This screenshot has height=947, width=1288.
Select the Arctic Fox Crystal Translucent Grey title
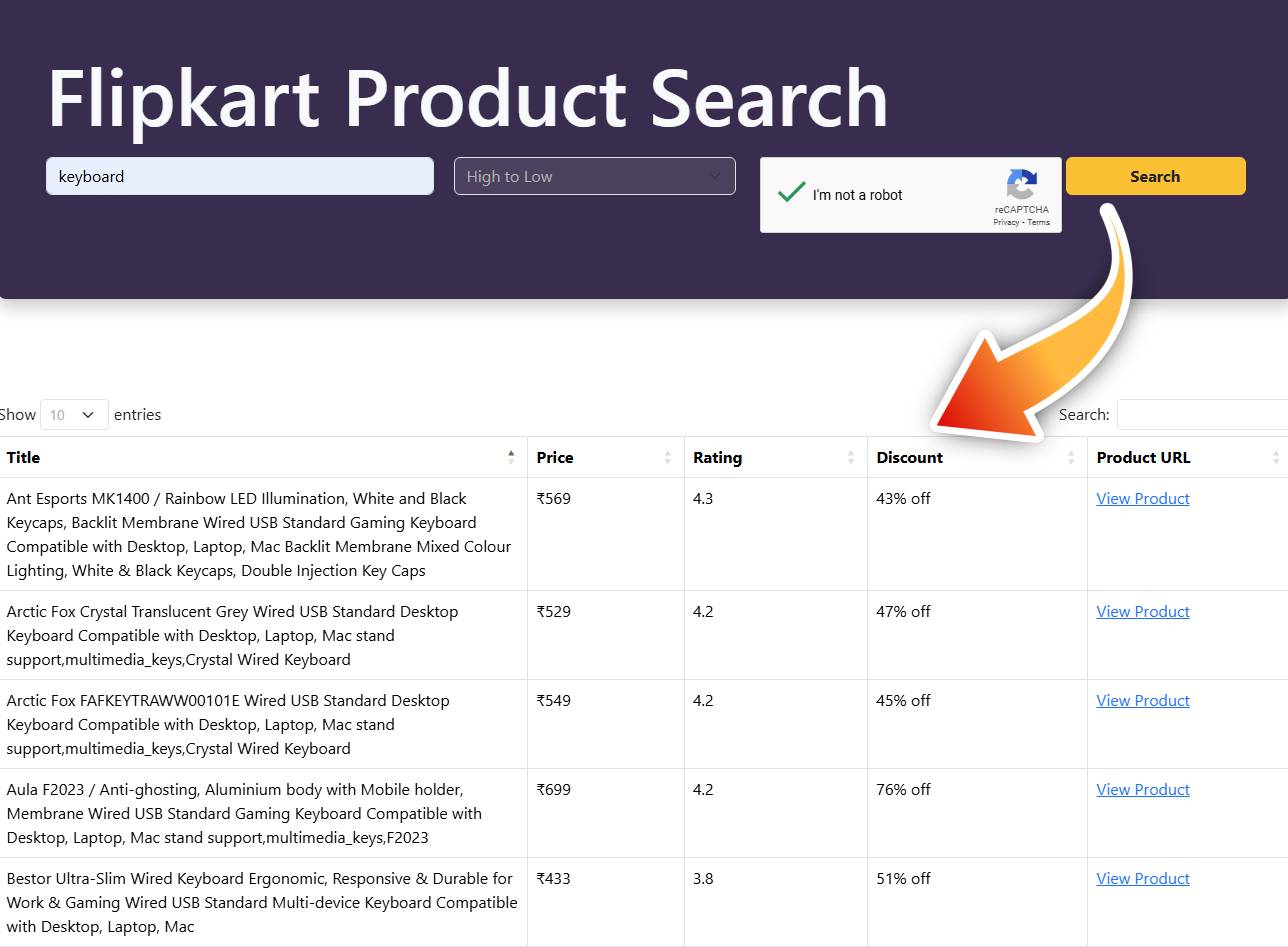pyautogui.click(x=232, y=635)
